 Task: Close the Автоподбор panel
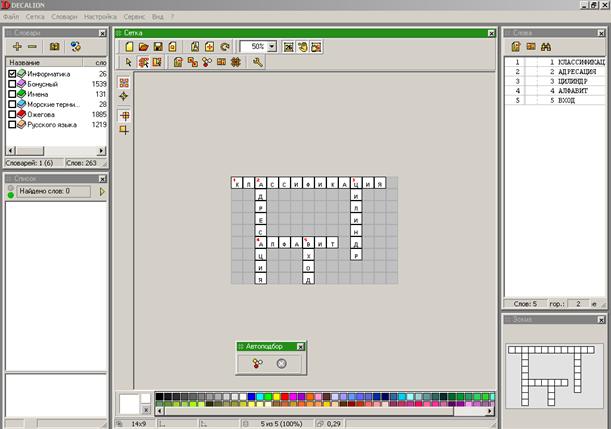click(302, 346)
